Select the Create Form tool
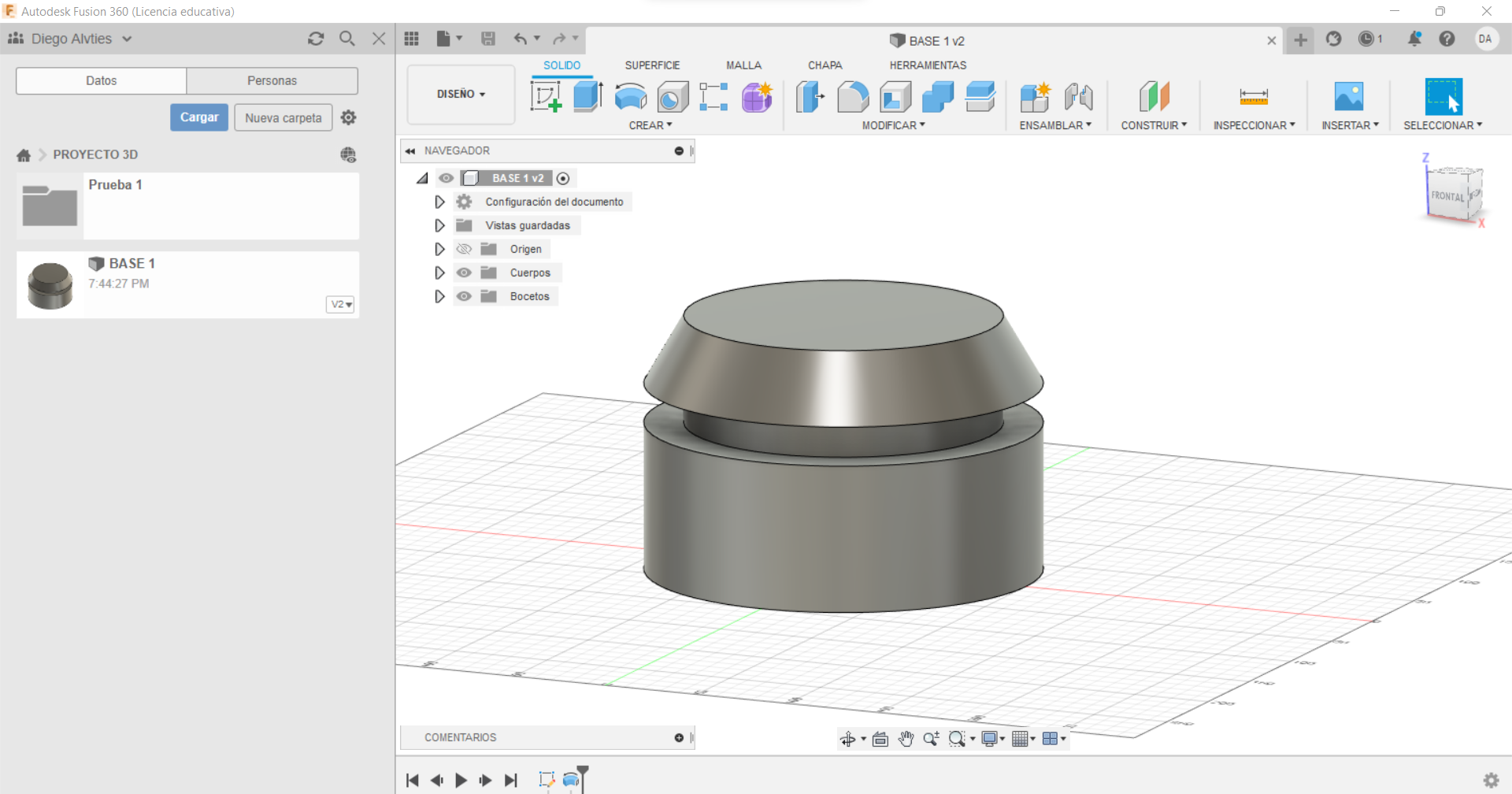1512x794 pixels. point(757,97)
